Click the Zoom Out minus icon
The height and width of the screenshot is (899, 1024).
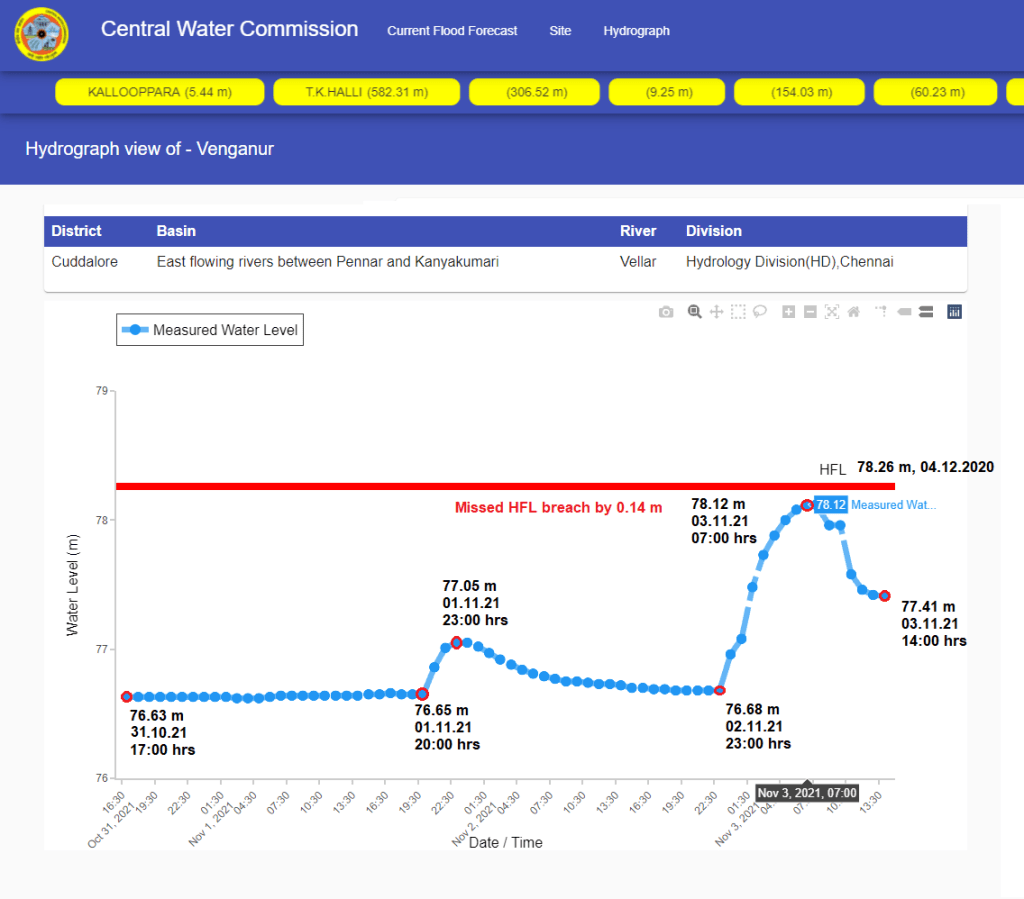(x=810, y=312)
